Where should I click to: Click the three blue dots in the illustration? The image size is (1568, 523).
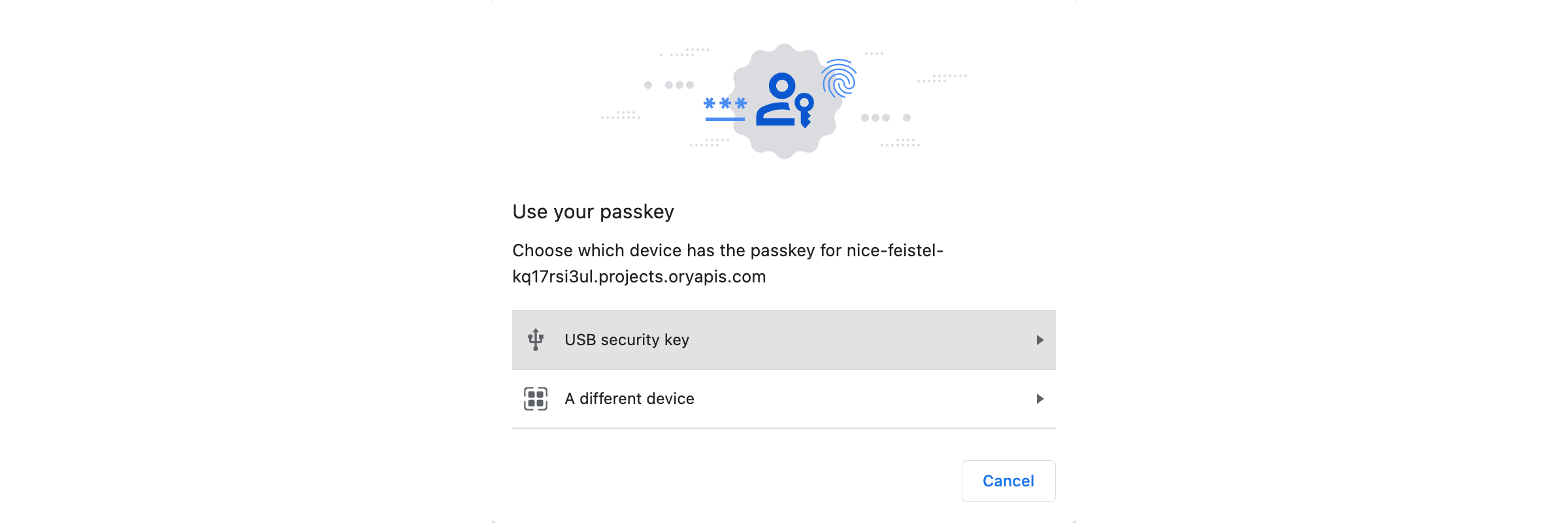pyautogui.click(x=877, y=117)
